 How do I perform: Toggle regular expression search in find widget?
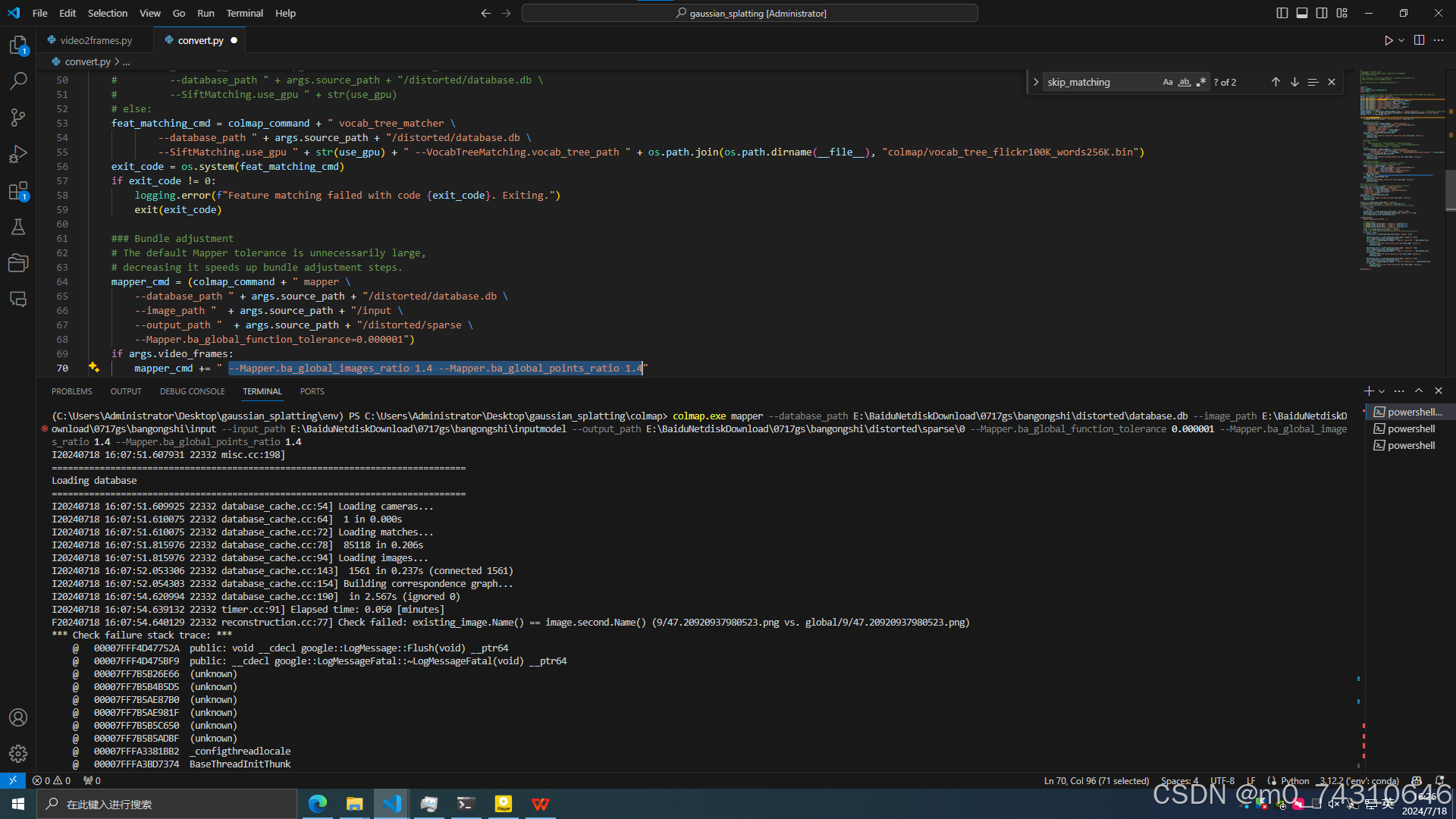point(1200,82)
